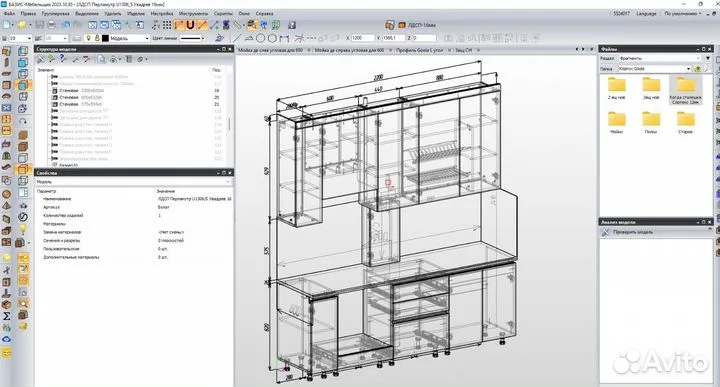Open the Папка folder path dropdown
Screen dimensions: 720x387
pyautogui.click(x=654, y=68)
